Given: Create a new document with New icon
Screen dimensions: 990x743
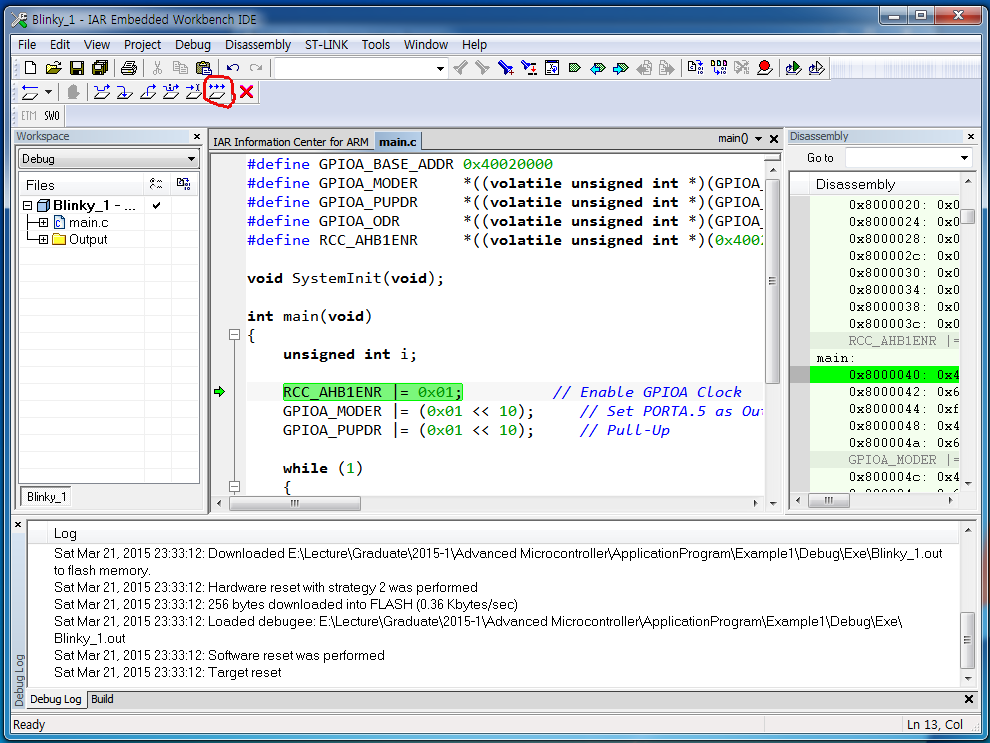Looking at the screenshot, I should [x=30, y=68].
